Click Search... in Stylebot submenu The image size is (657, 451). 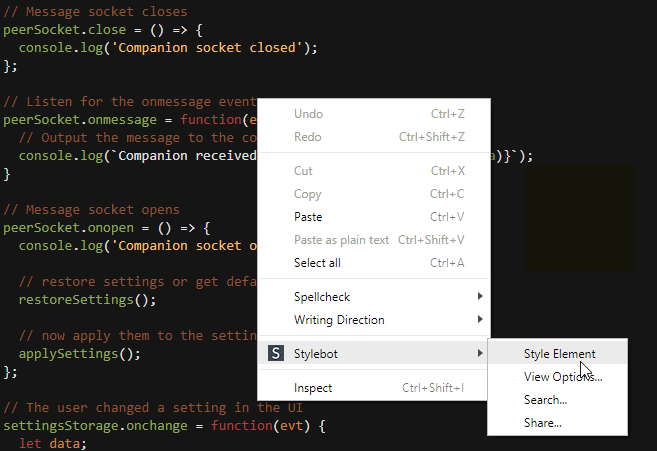pyautogui.click(x=545, y=400)
